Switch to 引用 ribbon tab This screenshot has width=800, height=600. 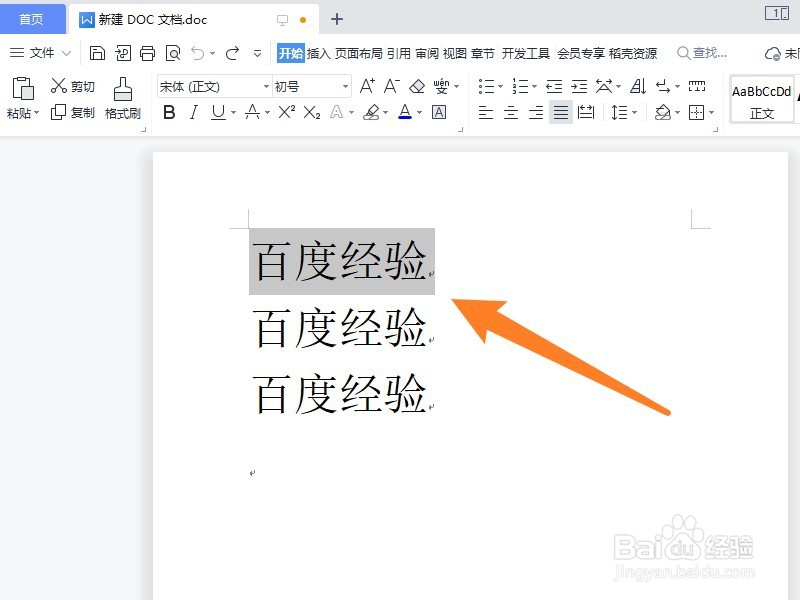point(398,53)
